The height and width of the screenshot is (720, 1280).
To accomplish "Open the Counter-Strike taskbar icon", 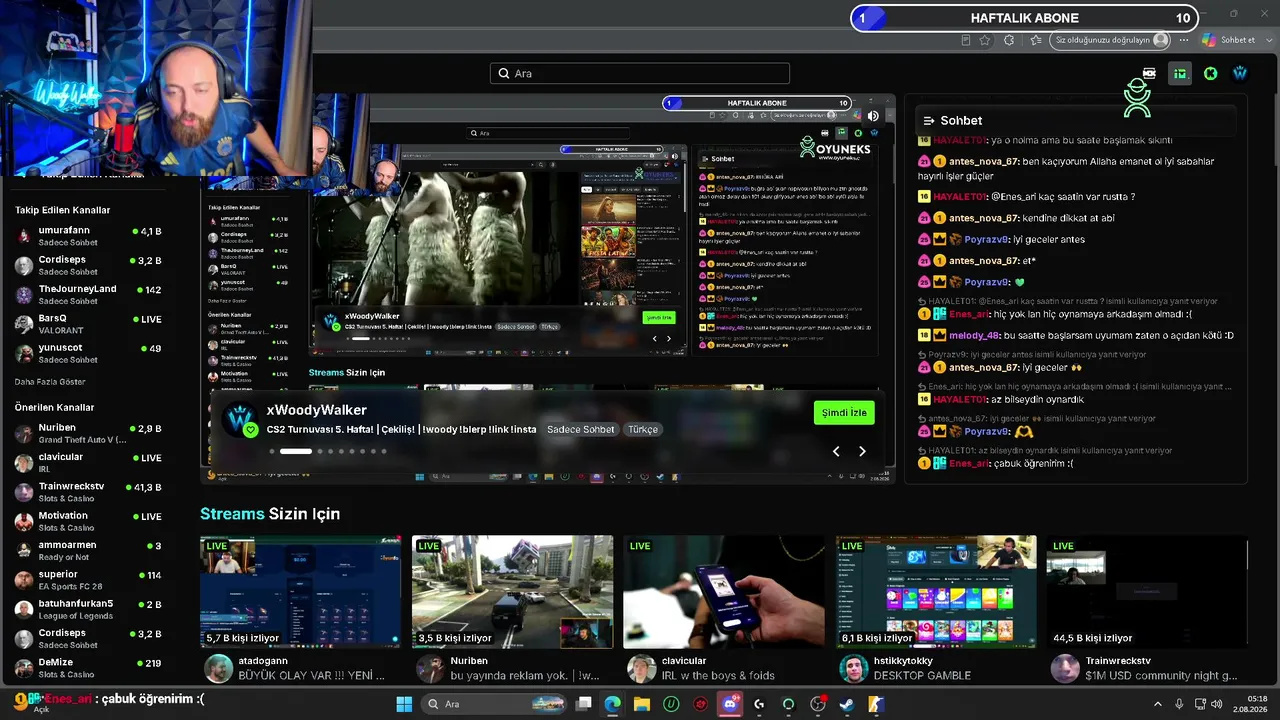I will [876, 704].
